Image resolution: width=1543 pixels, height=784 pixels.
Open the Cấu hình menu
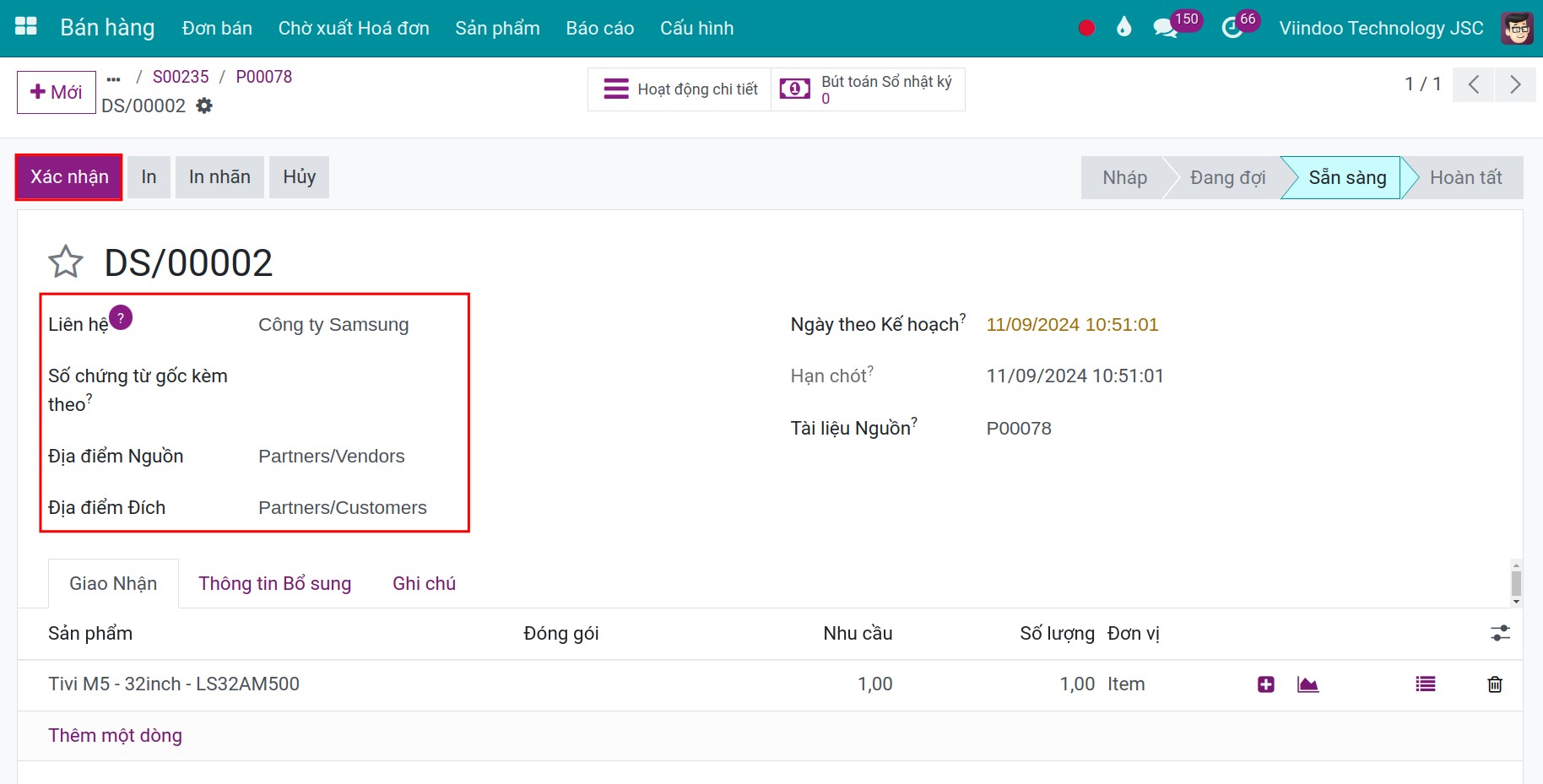tap(697, 29)
